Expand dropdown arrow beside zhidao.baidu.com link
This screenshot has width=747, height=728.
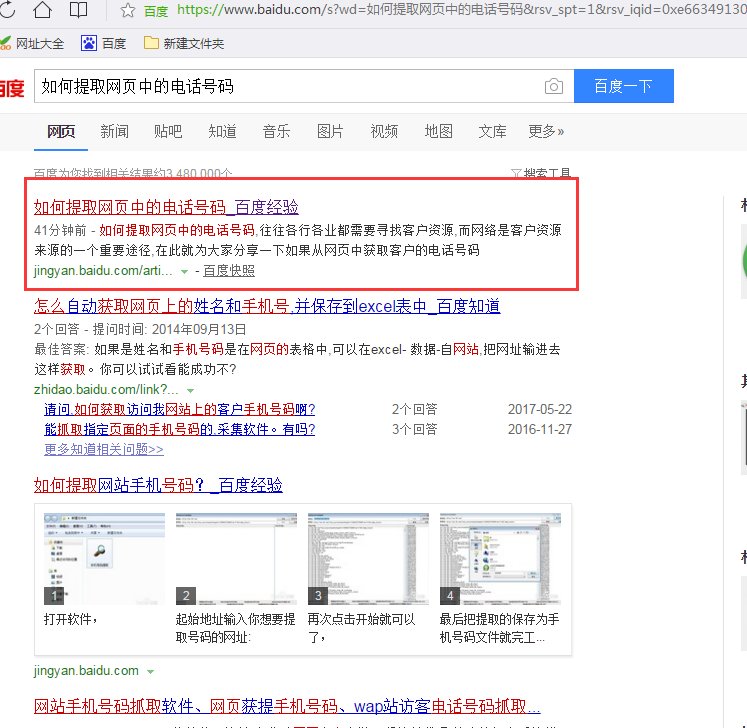[189, 390]
